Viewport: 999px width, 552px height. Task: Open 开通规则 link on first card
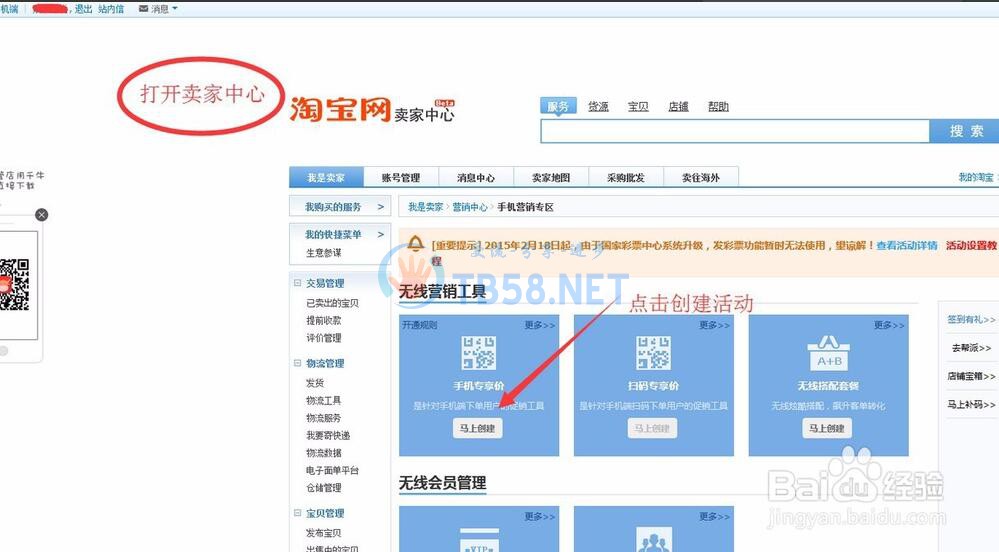tap(420, 325)
